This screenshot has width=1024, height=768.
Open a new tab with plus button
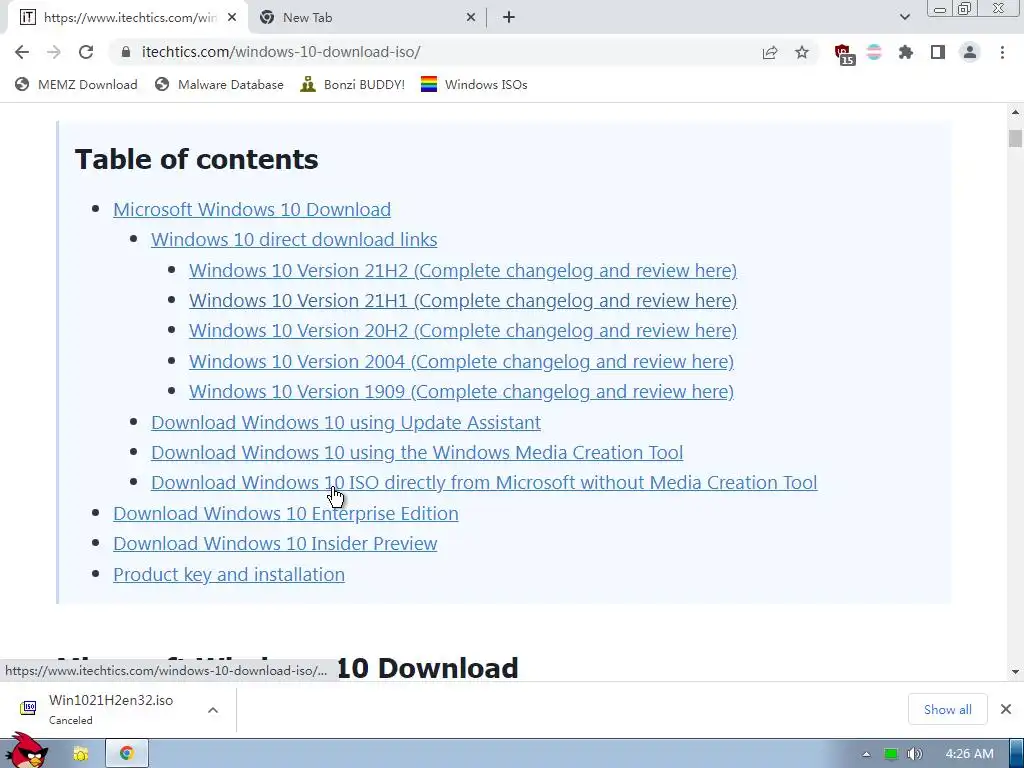[509, 18]
